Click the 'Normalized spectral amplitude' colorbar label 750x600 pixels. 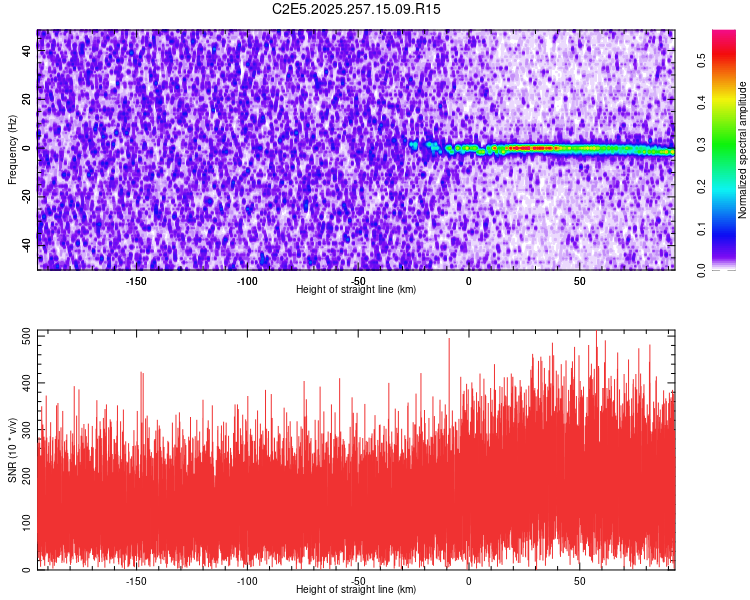click(x=743, y=150)
